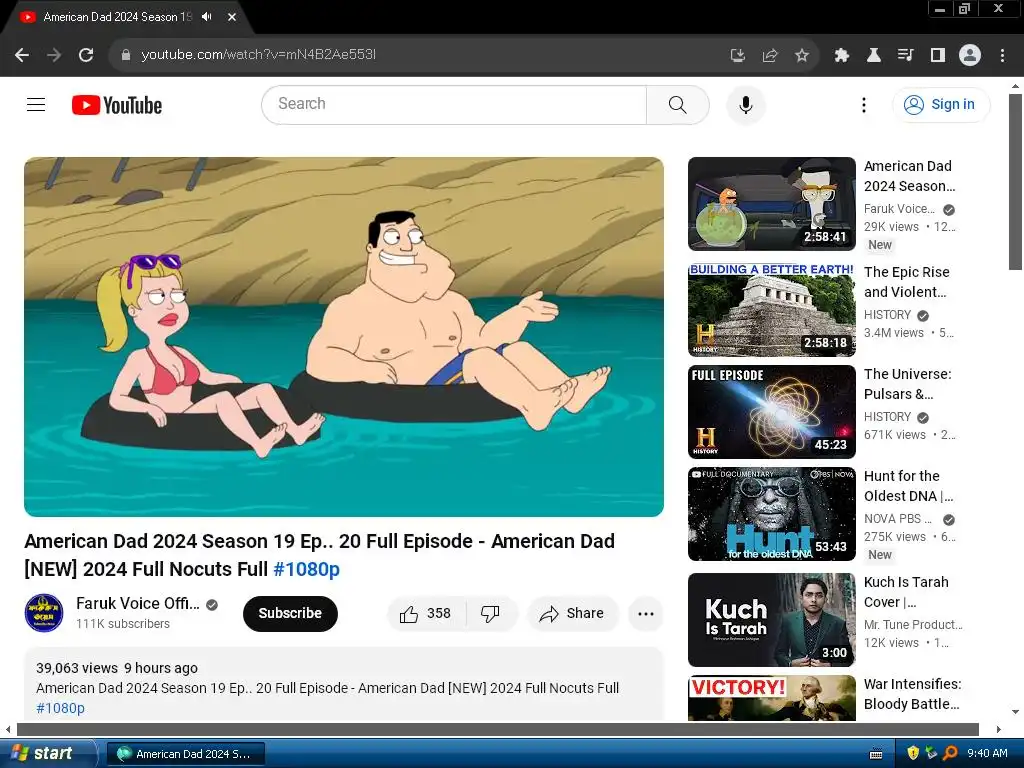Screen dimensions: 1024x768
Task: Open the Chrome three-dot menu
Action: 1002,56
